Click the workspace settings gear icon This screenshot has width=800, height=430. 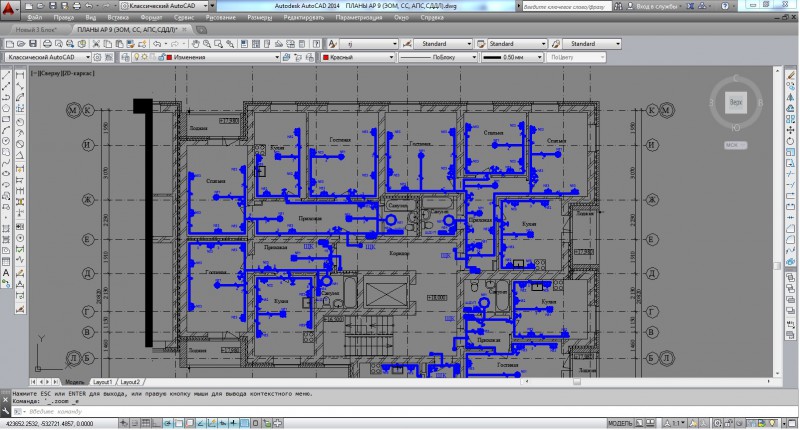tap(97, 57)
